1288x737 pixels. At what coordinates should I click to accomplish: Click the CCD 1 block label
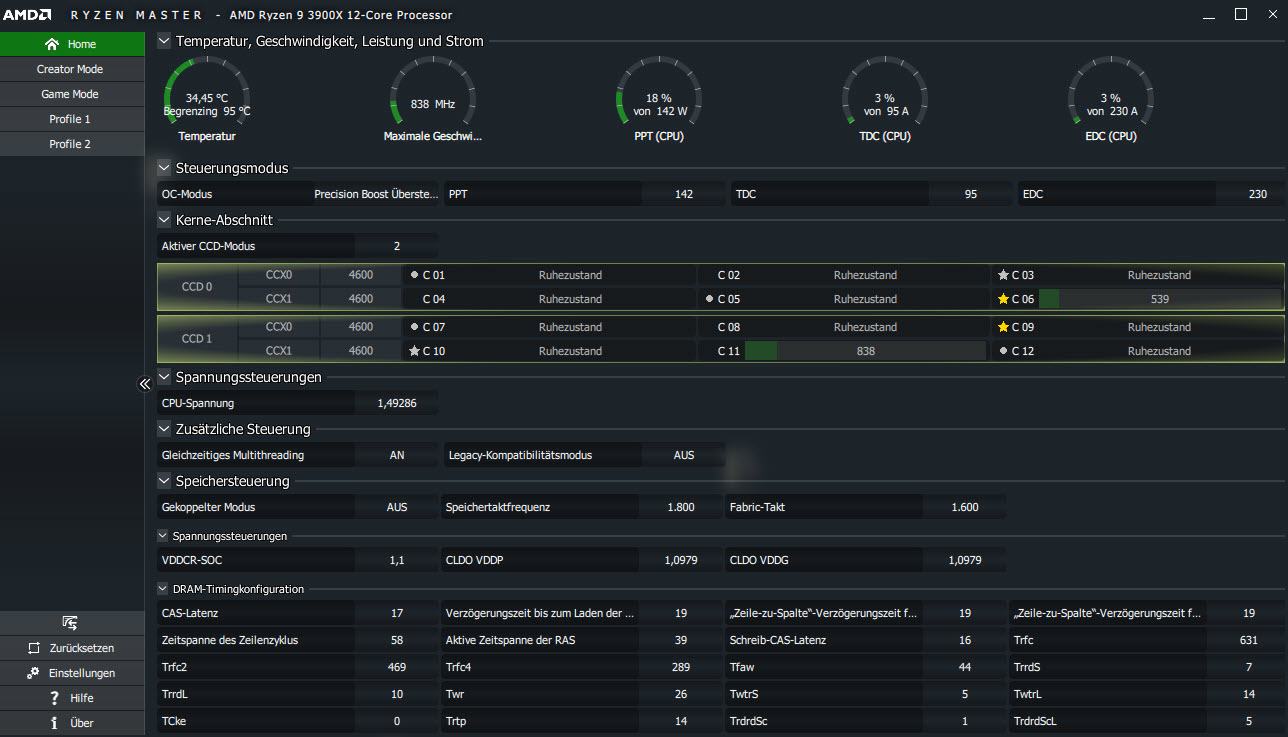click(x=198, y=339)
